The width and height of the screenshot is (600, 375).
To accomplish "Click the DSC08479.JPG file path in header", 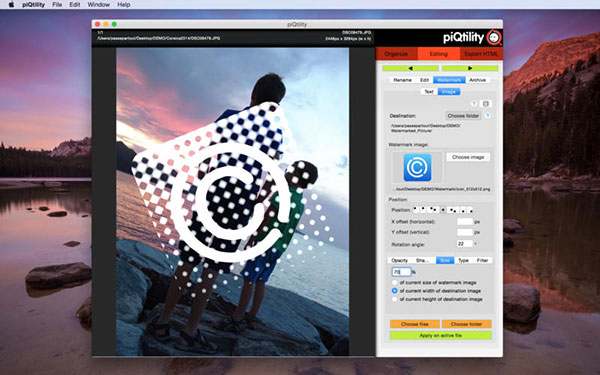I will (x=158, y=39).
